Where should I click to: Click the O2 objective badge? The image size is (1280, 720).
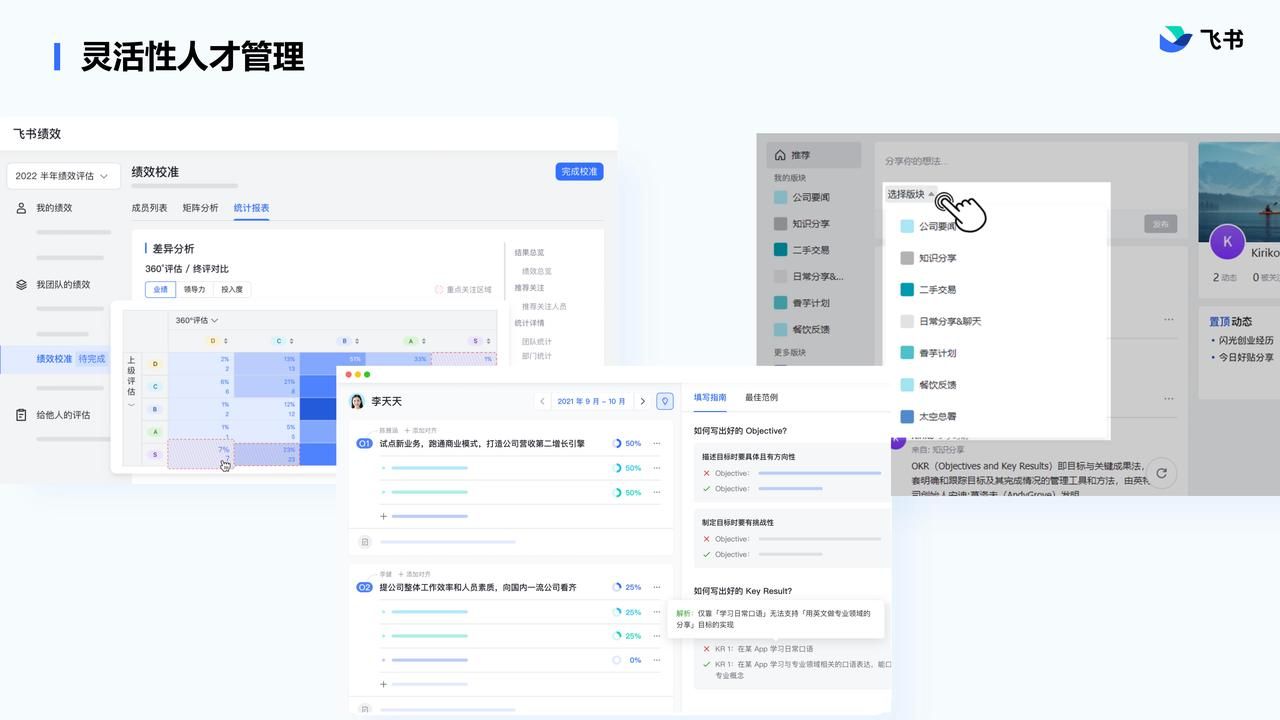365,587
